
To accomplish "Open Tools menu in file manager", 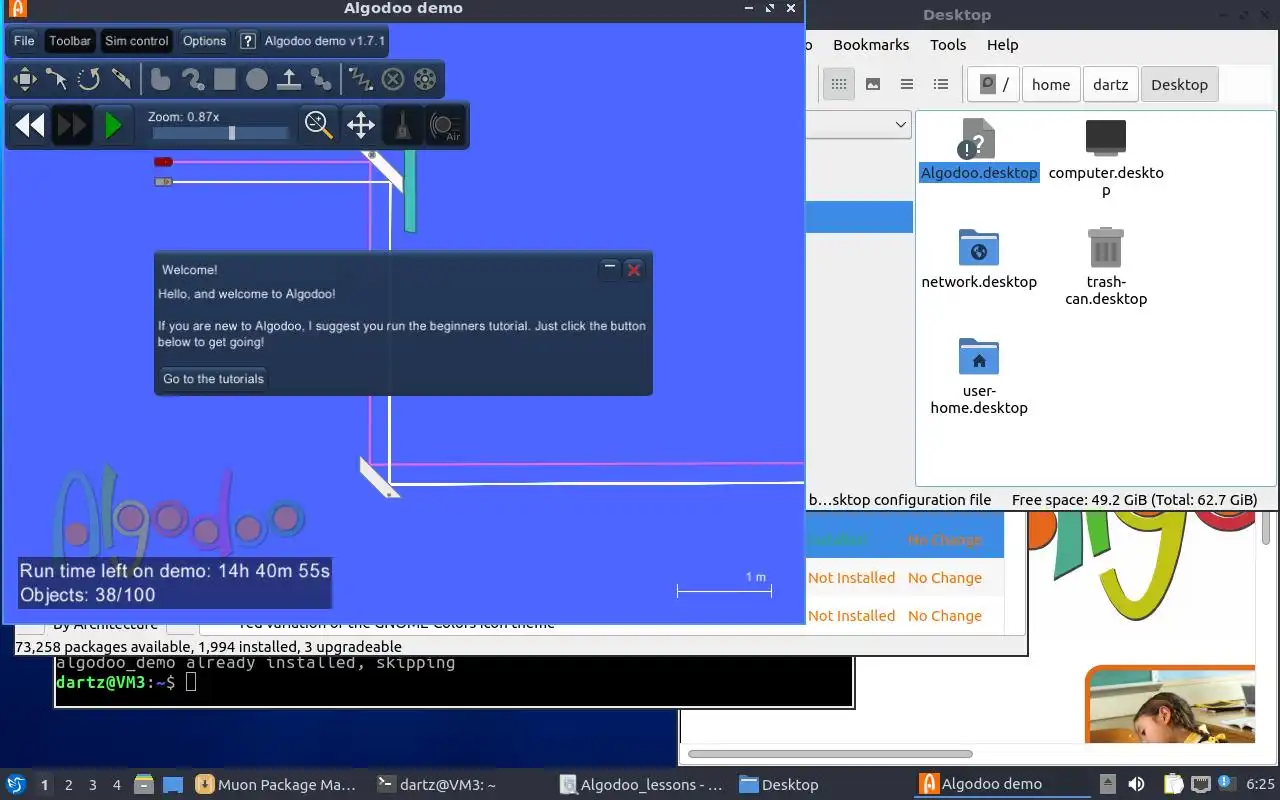I will tap(948, 45).
